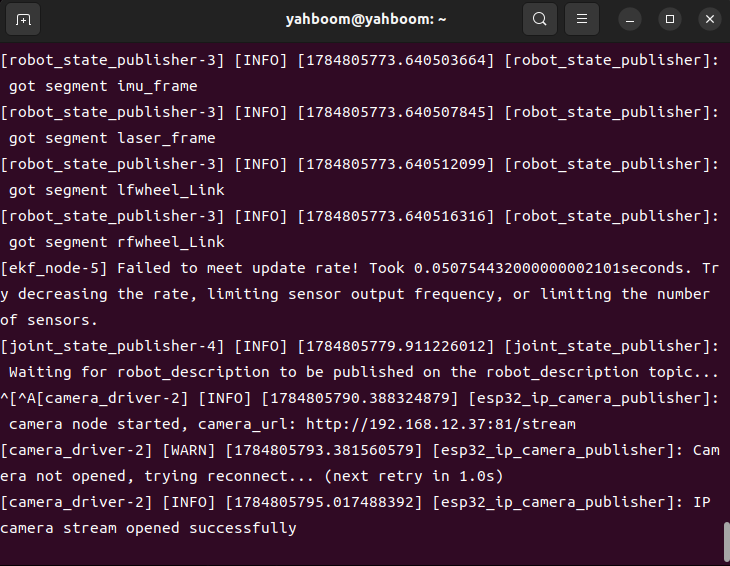This screenshot has width=730, height=566.
Task: Click timestamp 1784805773.640507845
Action: (396, 112)
